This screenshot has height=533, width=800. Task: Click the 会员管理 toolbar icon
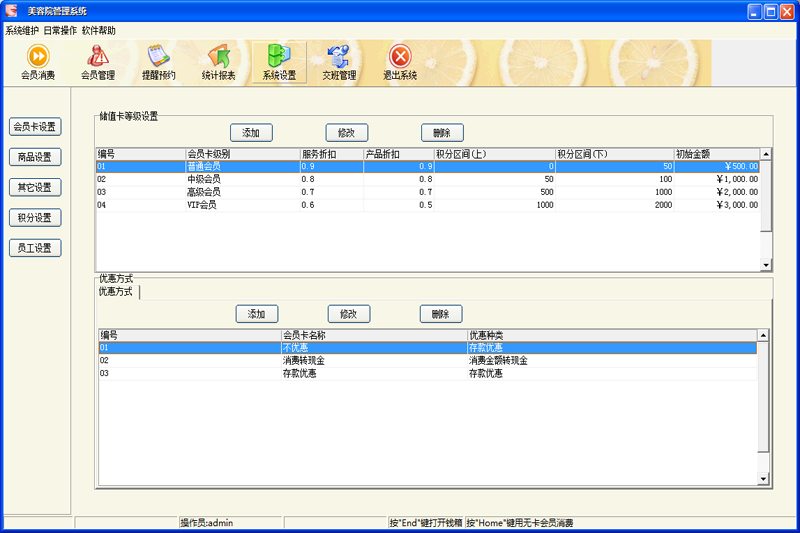98,63
